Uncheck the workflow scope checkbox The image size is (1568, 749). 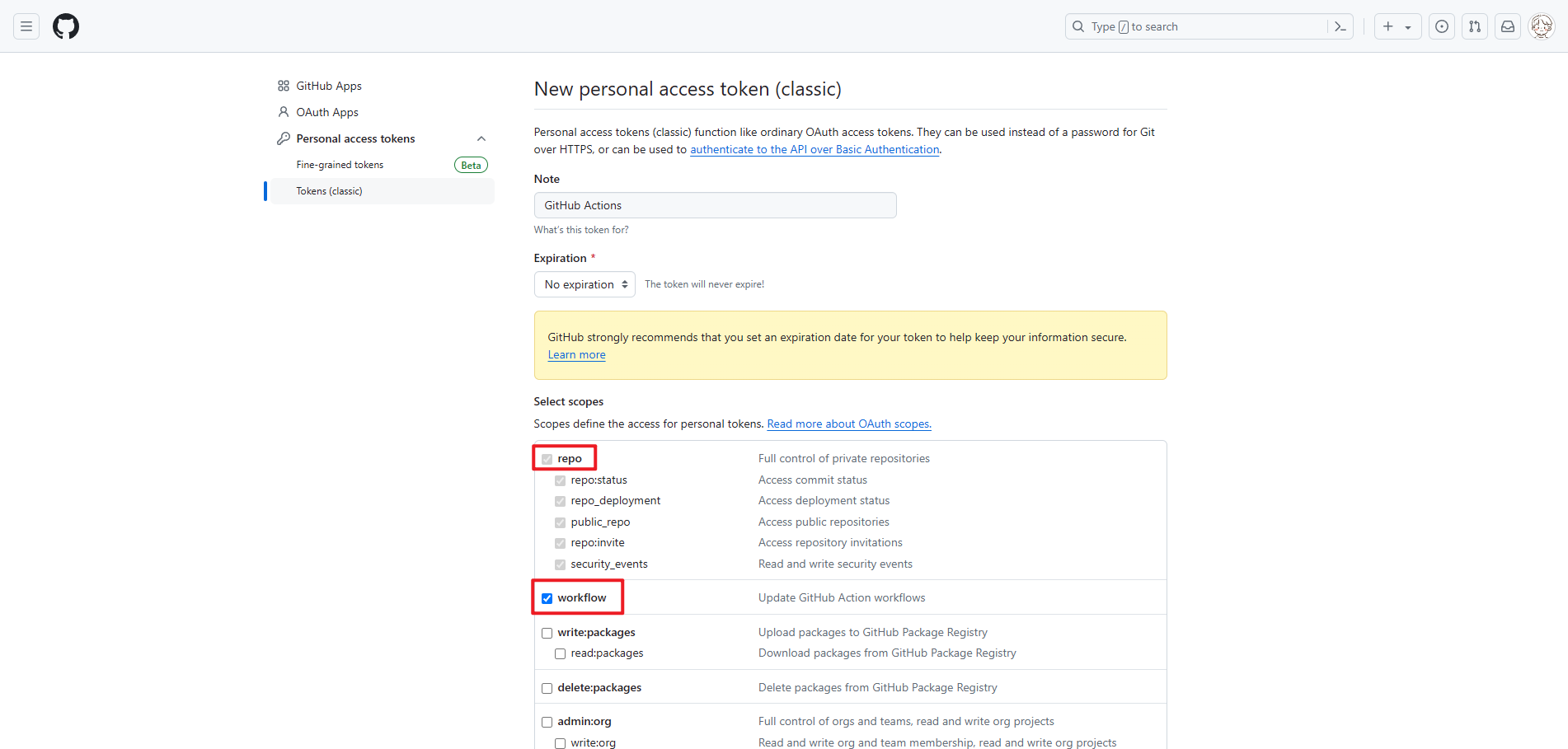tap(547, 598)
